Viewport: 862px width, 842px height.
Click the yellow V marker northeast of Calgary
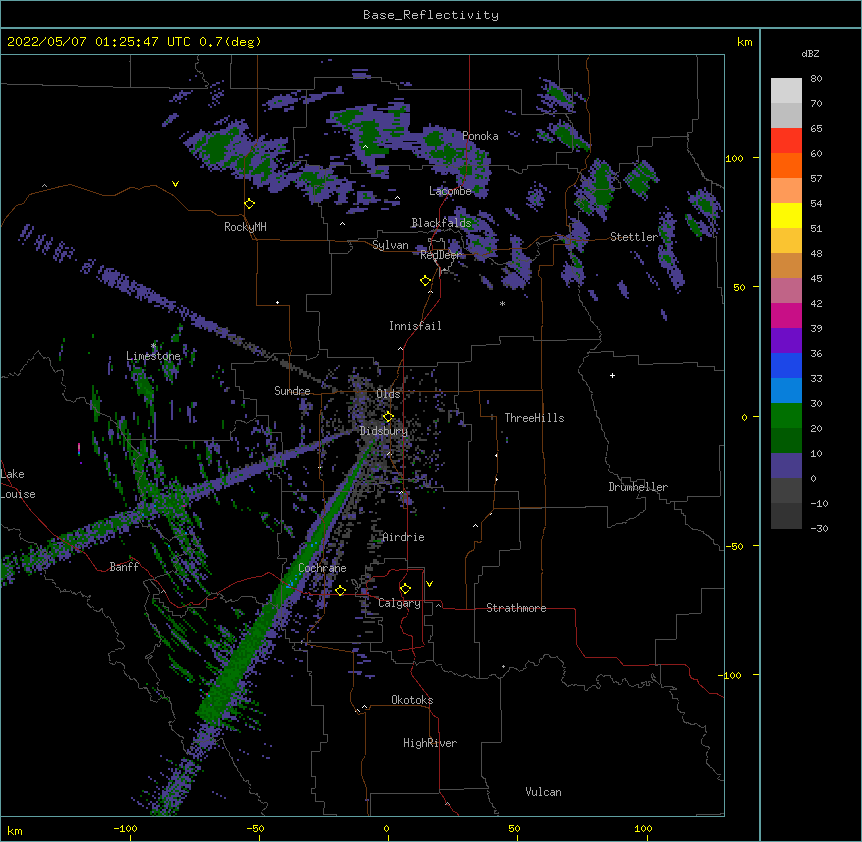[x=429, y=584]
